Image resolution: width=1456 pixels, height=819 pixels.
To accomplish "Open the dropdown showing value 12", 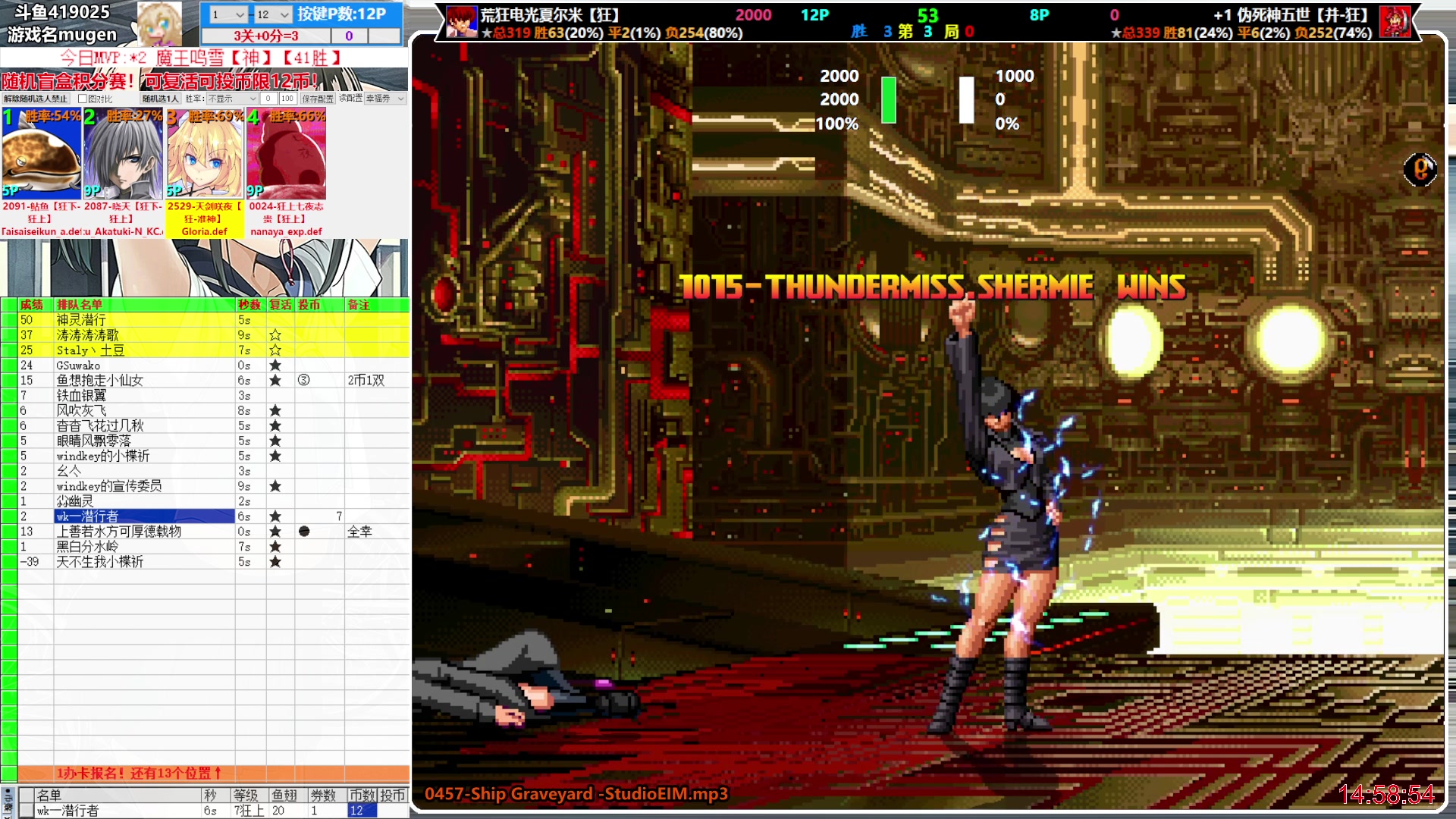I will click(272, 14).
